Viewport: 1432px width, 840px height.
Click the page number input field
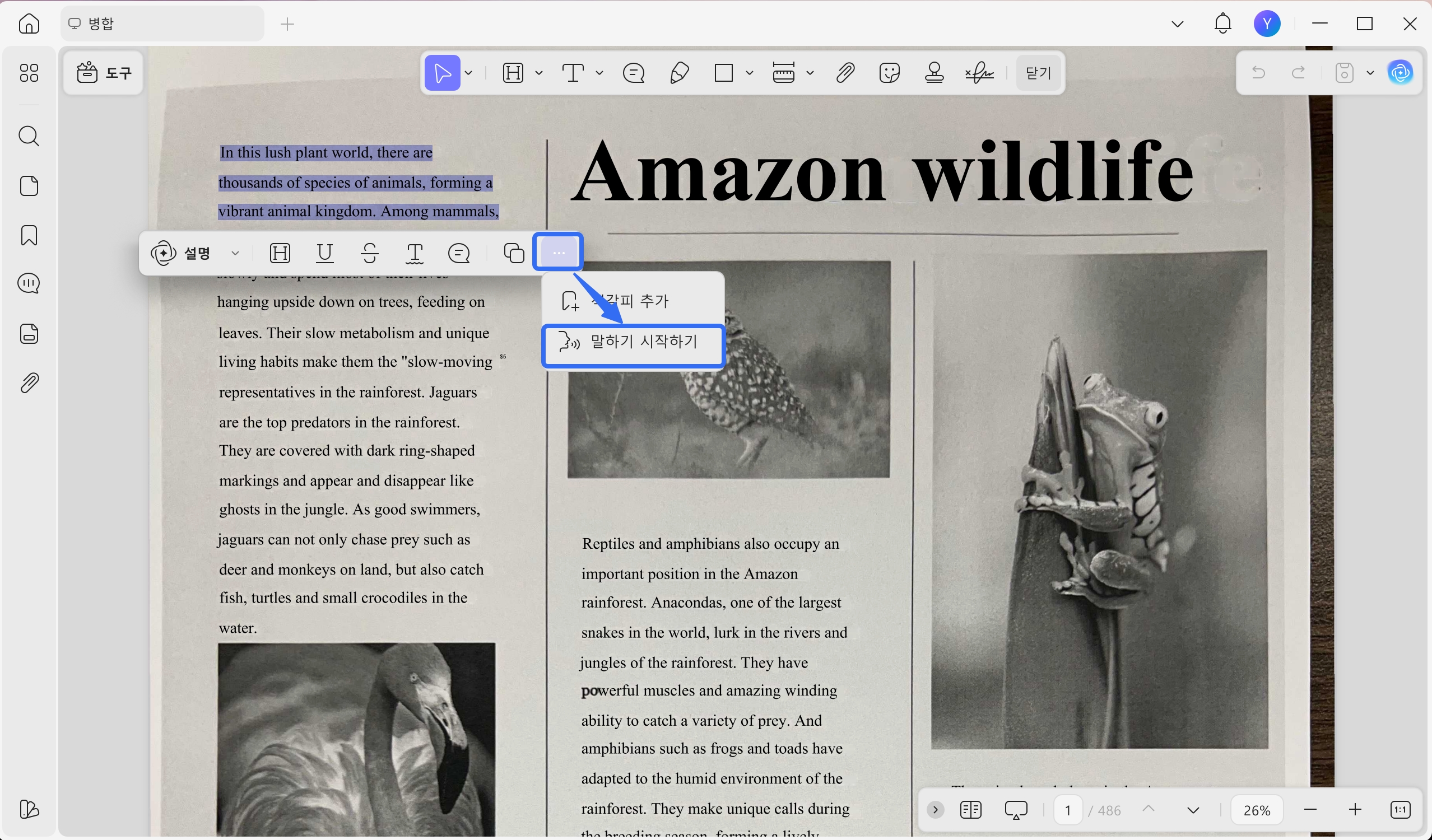click(1068, 809)
